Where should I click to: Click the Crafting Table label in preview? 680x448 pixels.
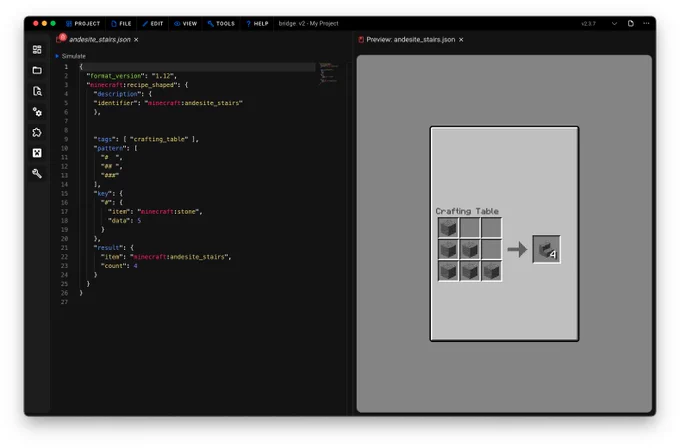[x=467, y=211]
